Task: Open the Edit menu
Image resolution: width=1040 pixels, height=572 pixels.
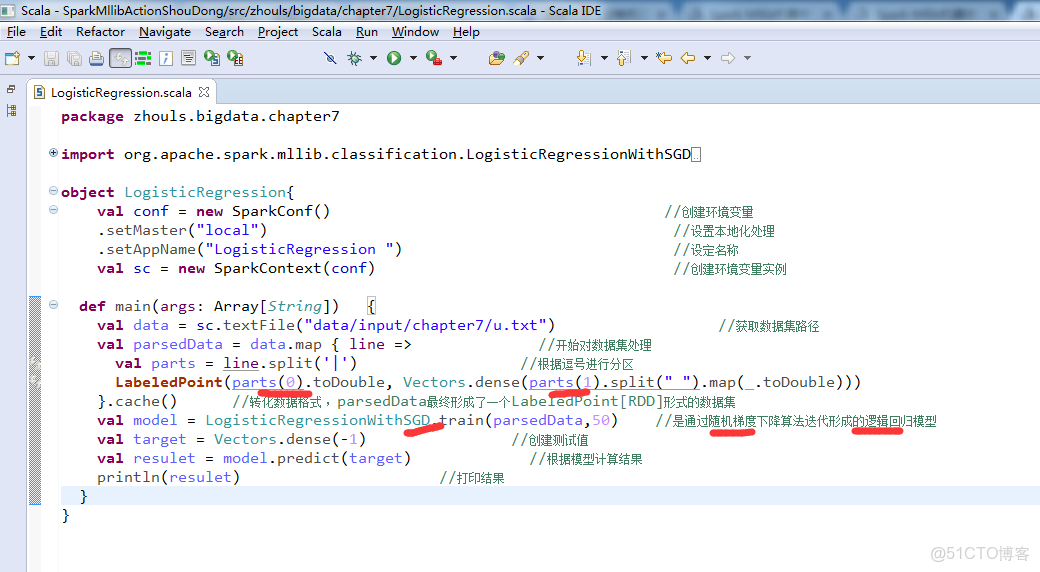Action: (51, 32)
